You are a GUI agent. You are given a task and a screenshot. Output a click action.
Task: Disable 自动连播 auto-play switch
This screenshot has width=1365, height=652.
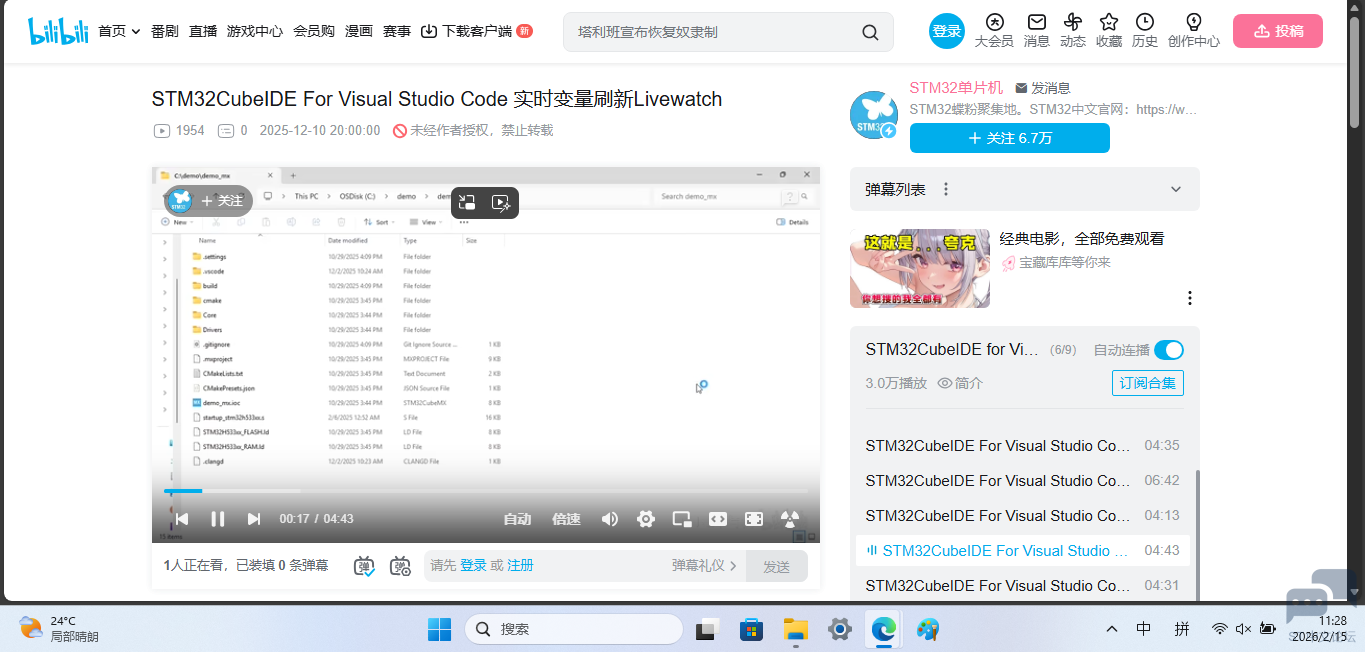tap(1167, 350)
